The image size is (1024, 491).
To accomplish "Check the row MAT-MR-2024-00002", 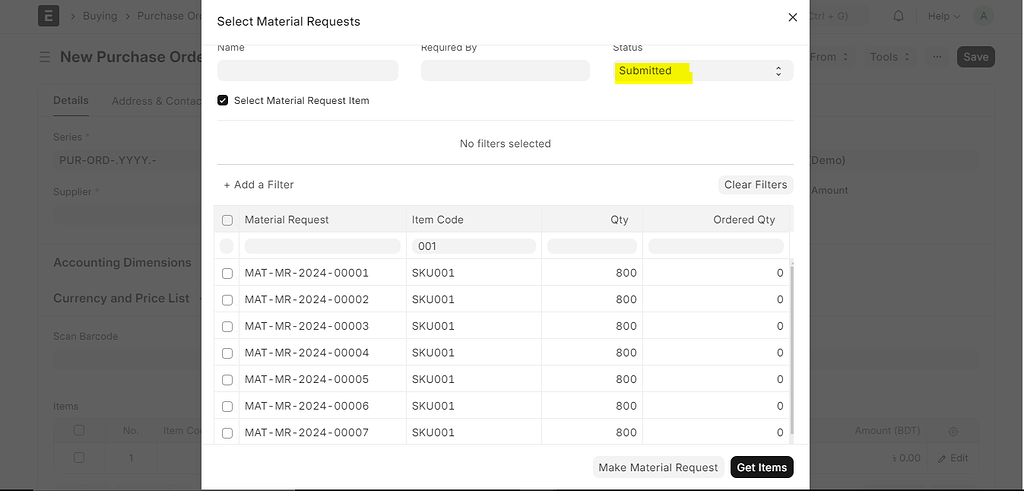I will pos(227,300).
